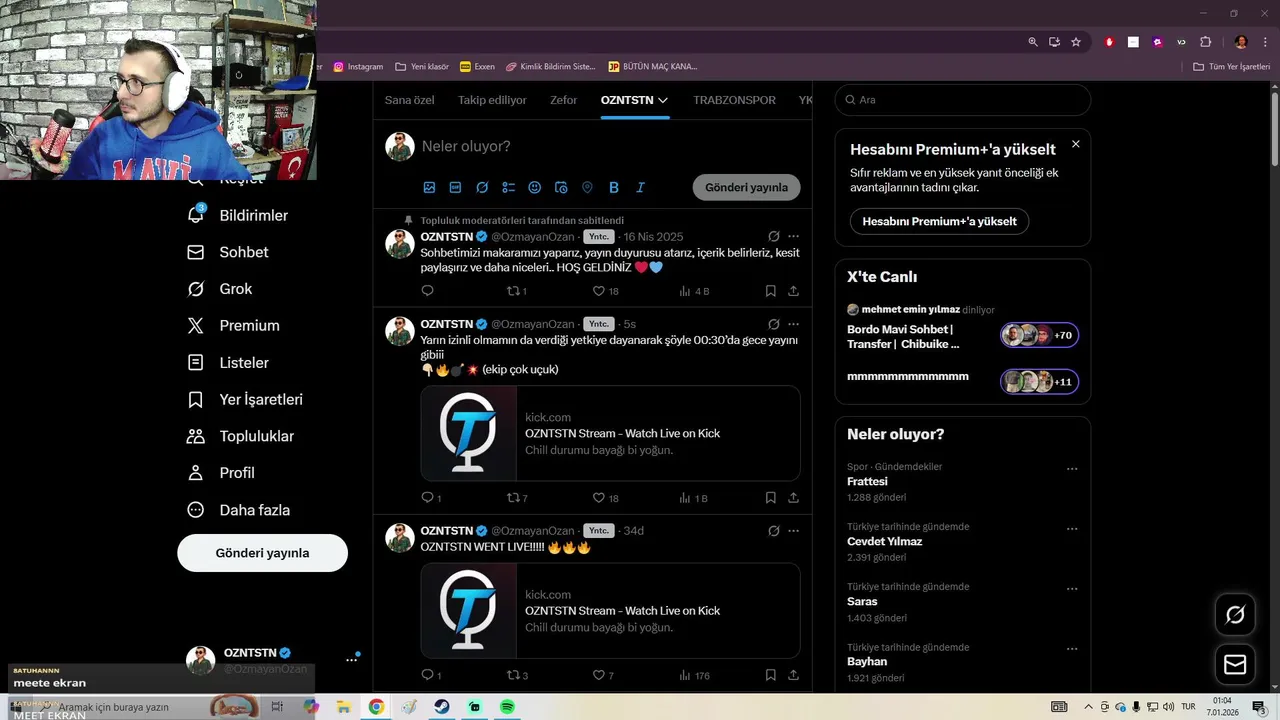The width and height of the screenshot is (1280, 720).
Task: Open account switcher dots beside OZNTSTN
Action: pyautogui.click(x=351, y=660)
